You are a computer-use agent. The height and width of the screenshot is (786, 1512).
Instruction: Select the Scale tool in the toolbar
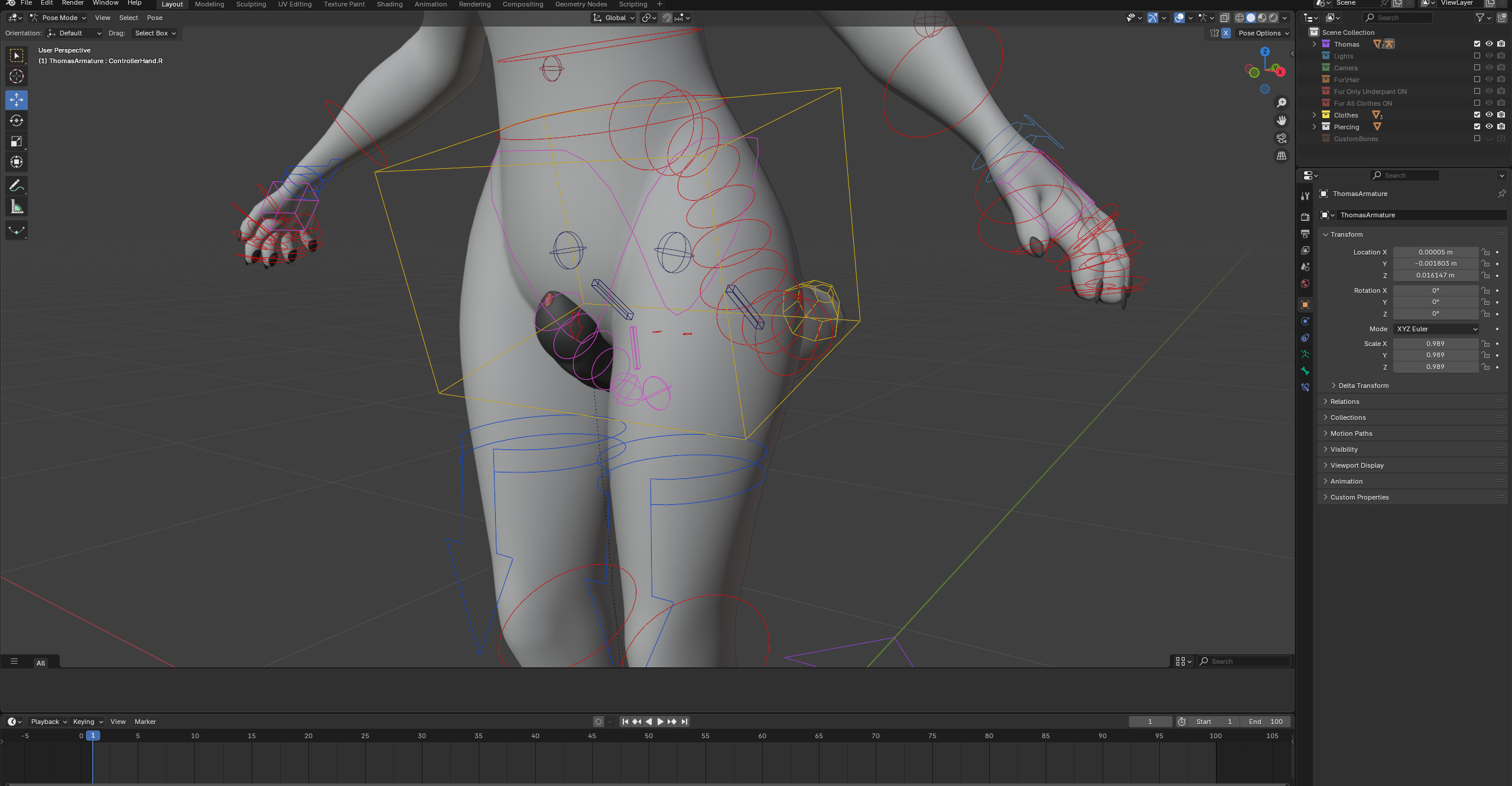pyautogui.click(x=17, y=142)
